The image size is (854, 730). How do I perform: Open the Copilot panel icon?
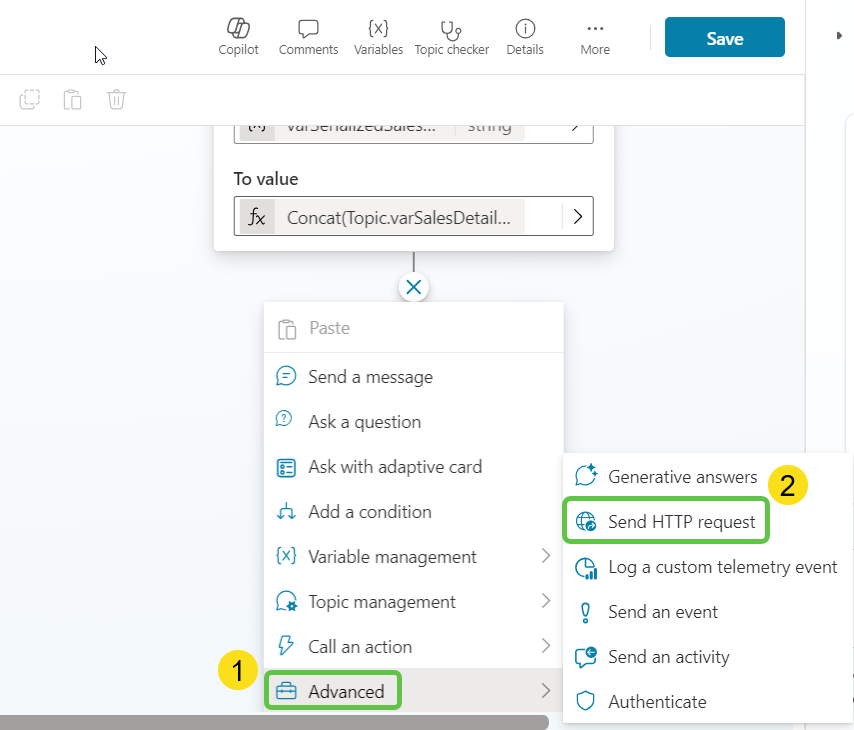coord(238,36)
